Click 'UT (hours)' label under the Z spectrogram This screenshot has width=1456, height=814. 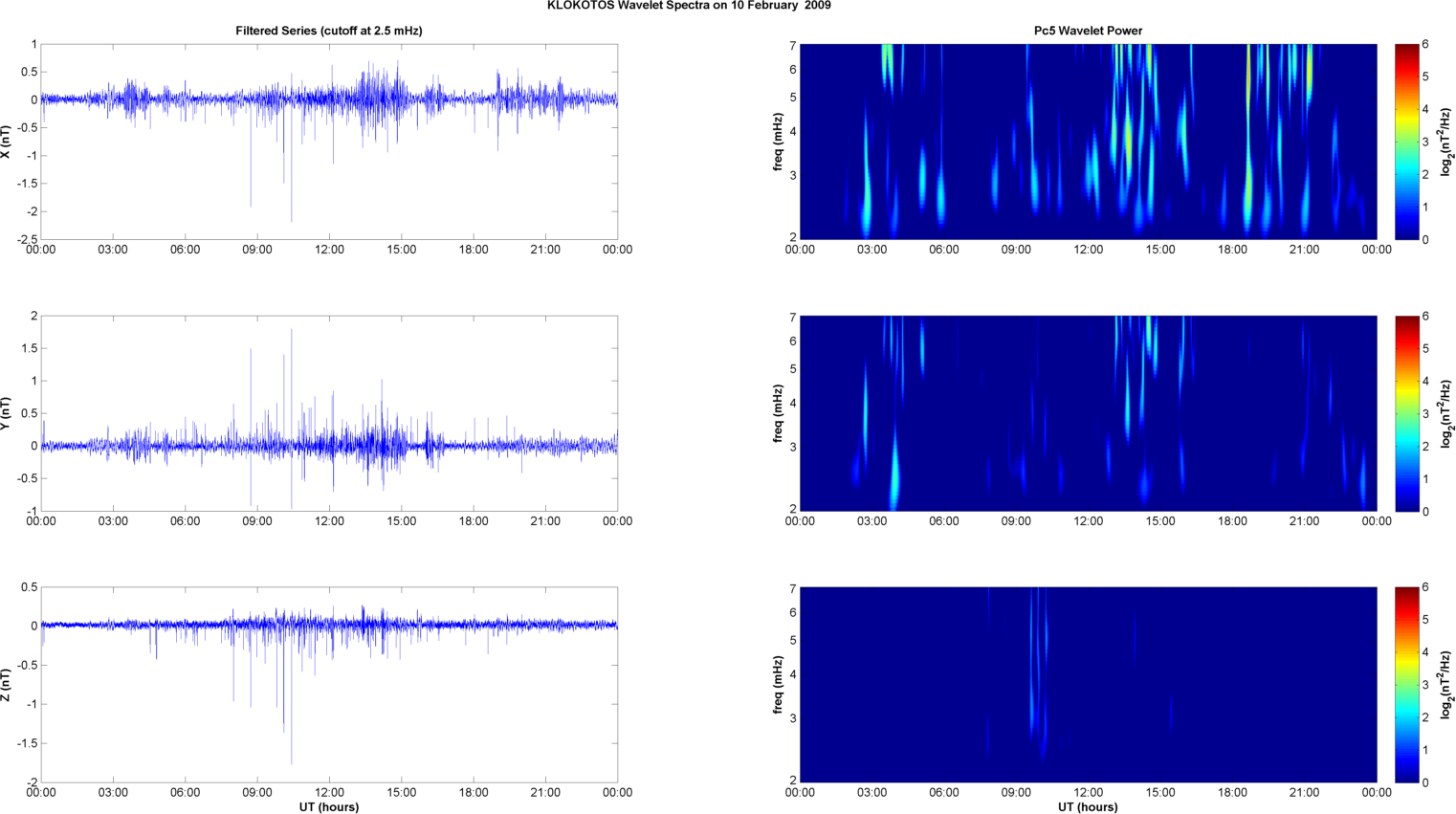coord(1088,807)
